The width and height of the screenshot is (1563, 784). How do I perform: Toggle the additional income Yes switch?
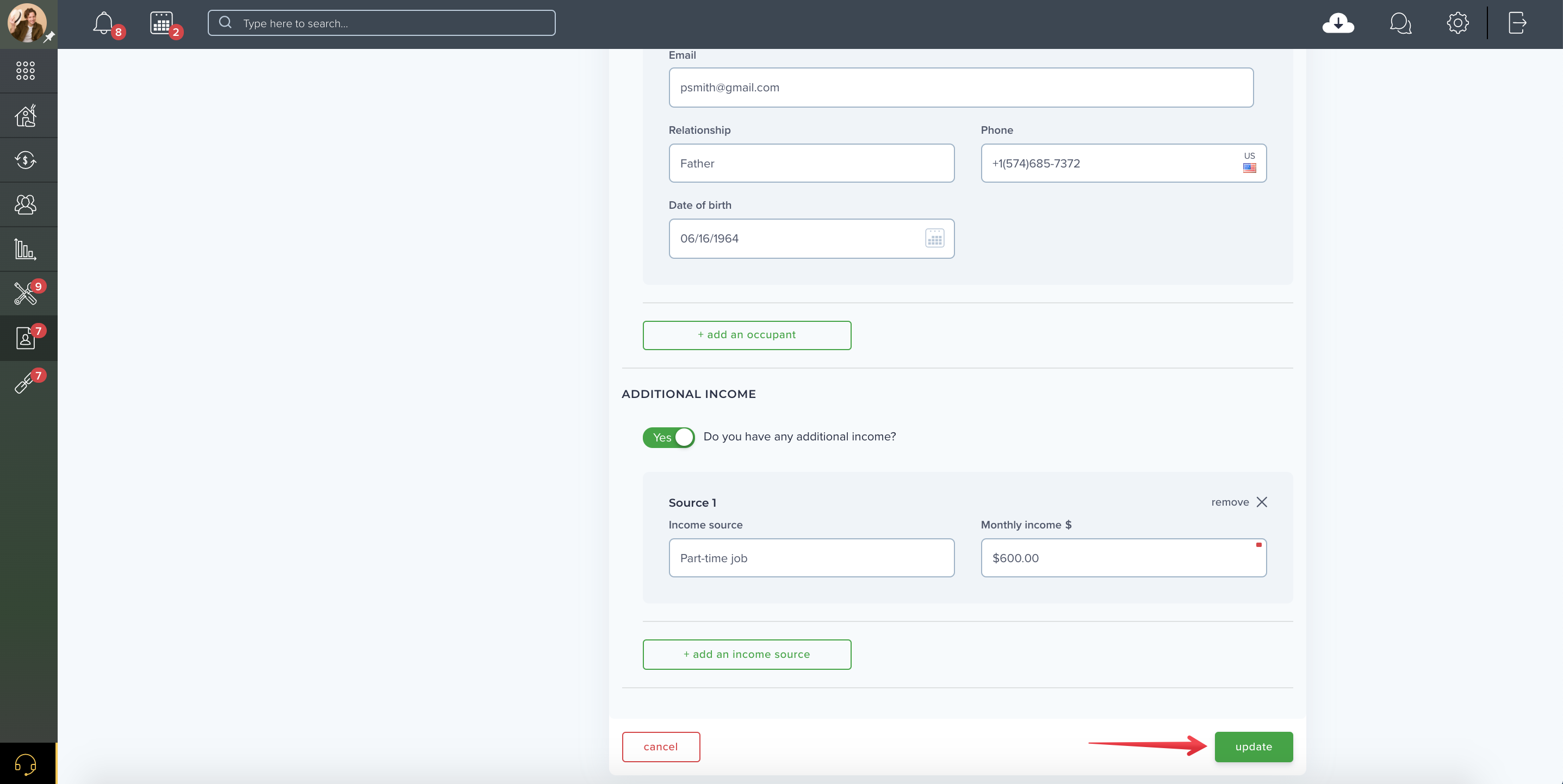tap(668, 438)
